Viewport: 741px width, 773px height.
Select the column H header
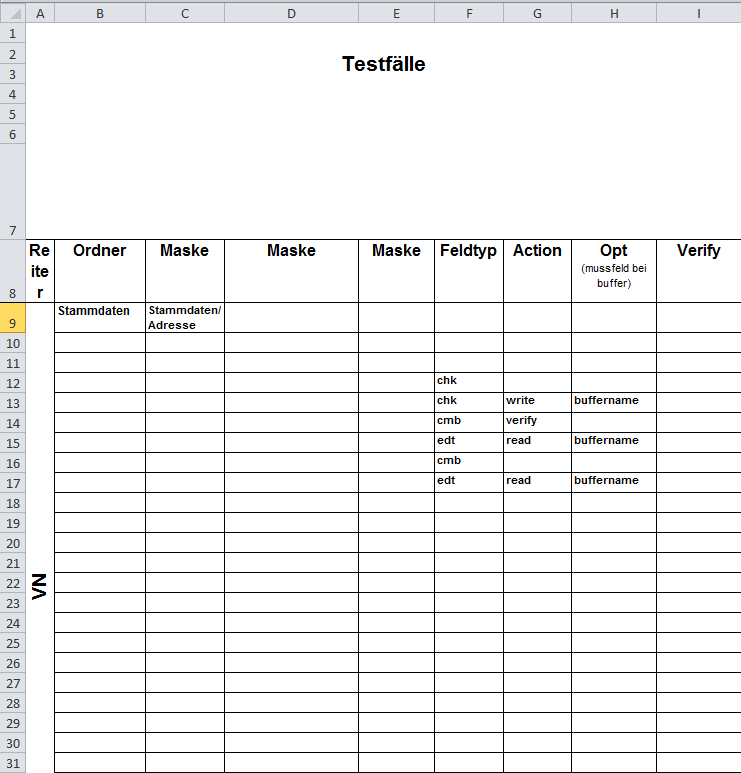point(613,12)
